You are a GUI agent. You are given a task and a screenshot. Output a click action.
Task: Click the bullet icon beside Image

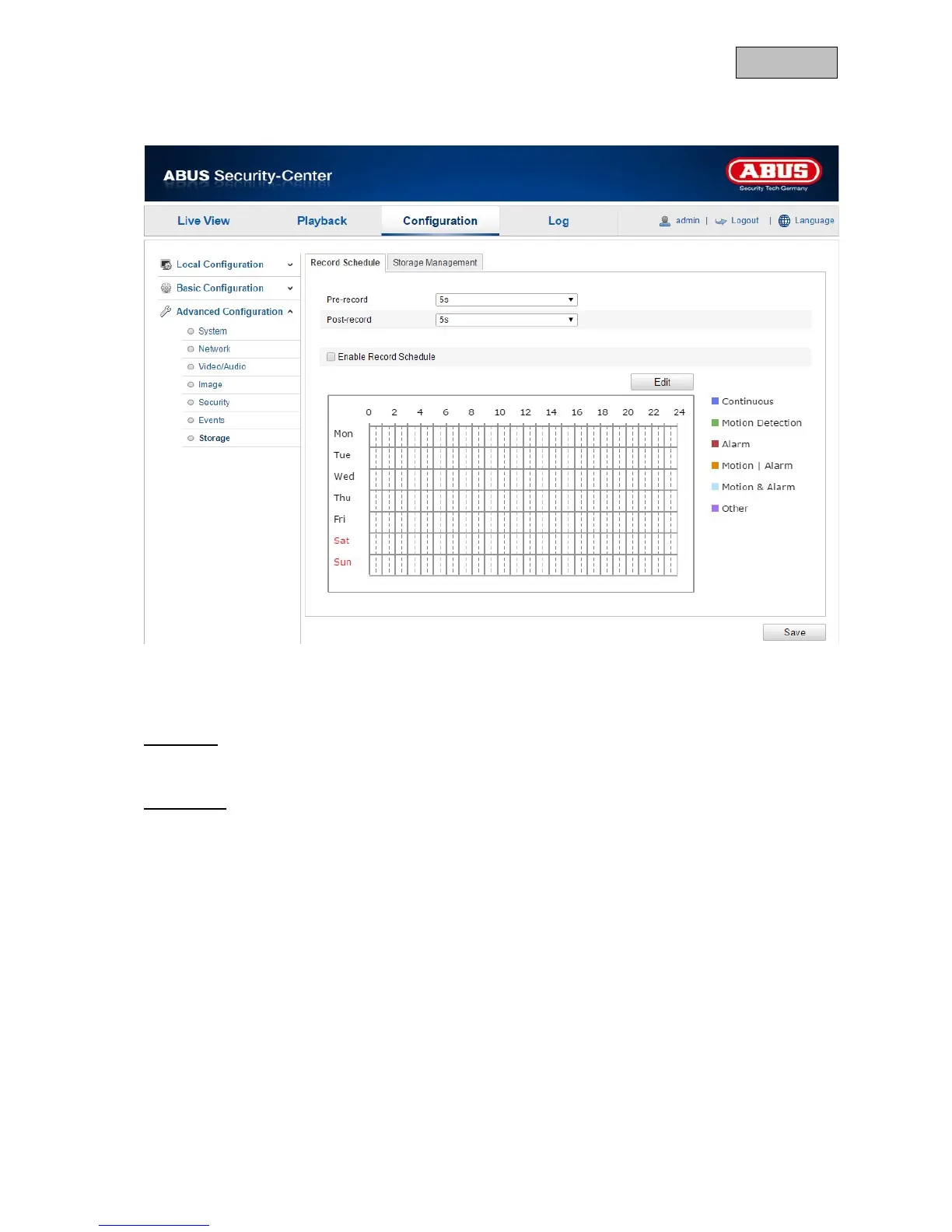pos(191,385)
